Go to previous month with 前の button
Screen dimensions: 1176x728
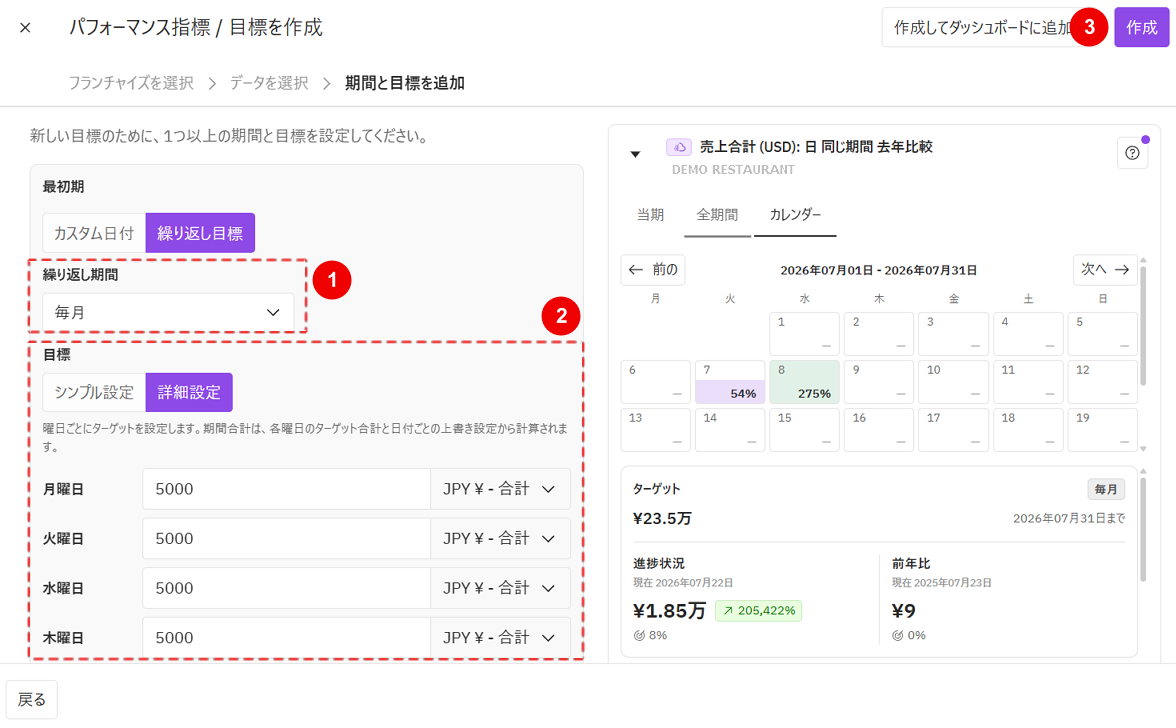652,270
